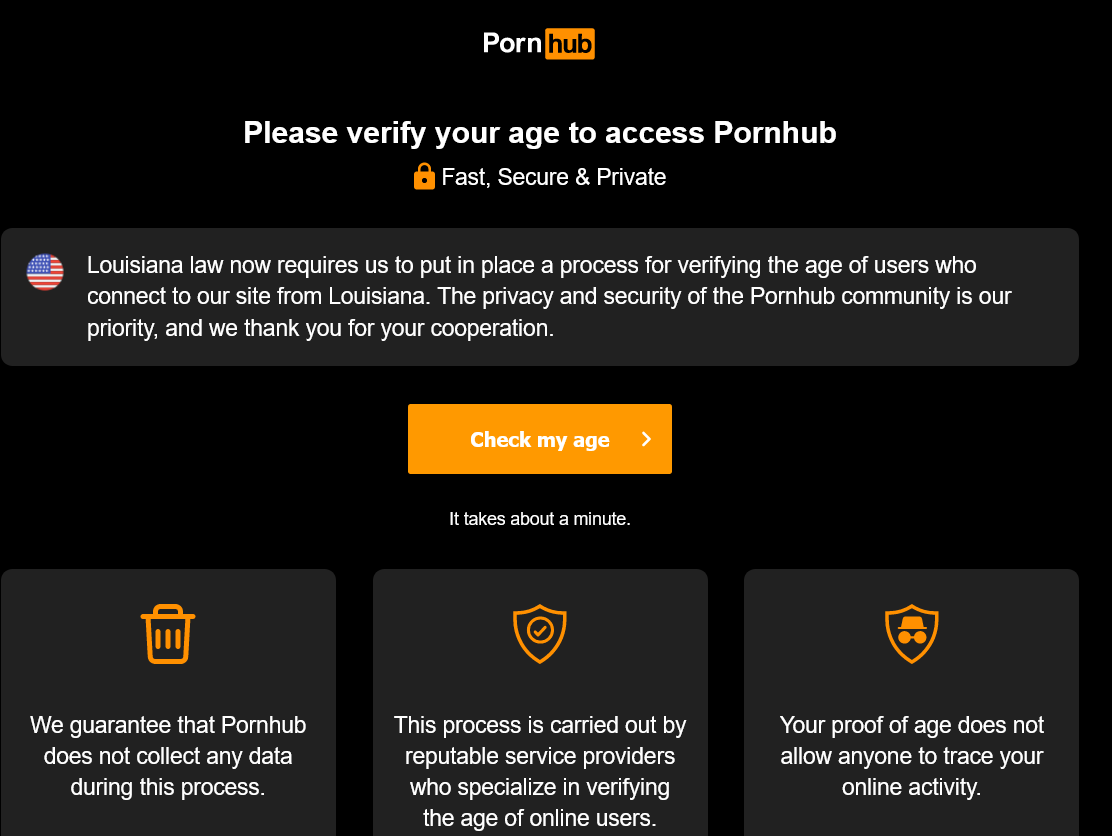Click the 'proof of age' trace card
The width and height of the screenshot is (1112, 836).
912,703
